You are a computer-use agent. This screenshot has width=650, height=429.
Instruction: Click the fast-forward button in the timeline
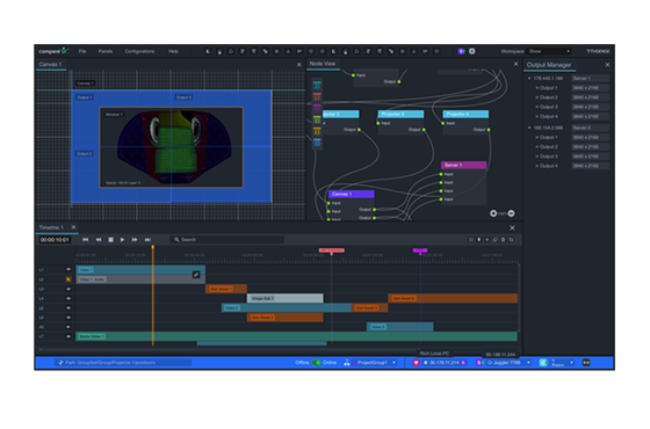[x=134, y=240]
